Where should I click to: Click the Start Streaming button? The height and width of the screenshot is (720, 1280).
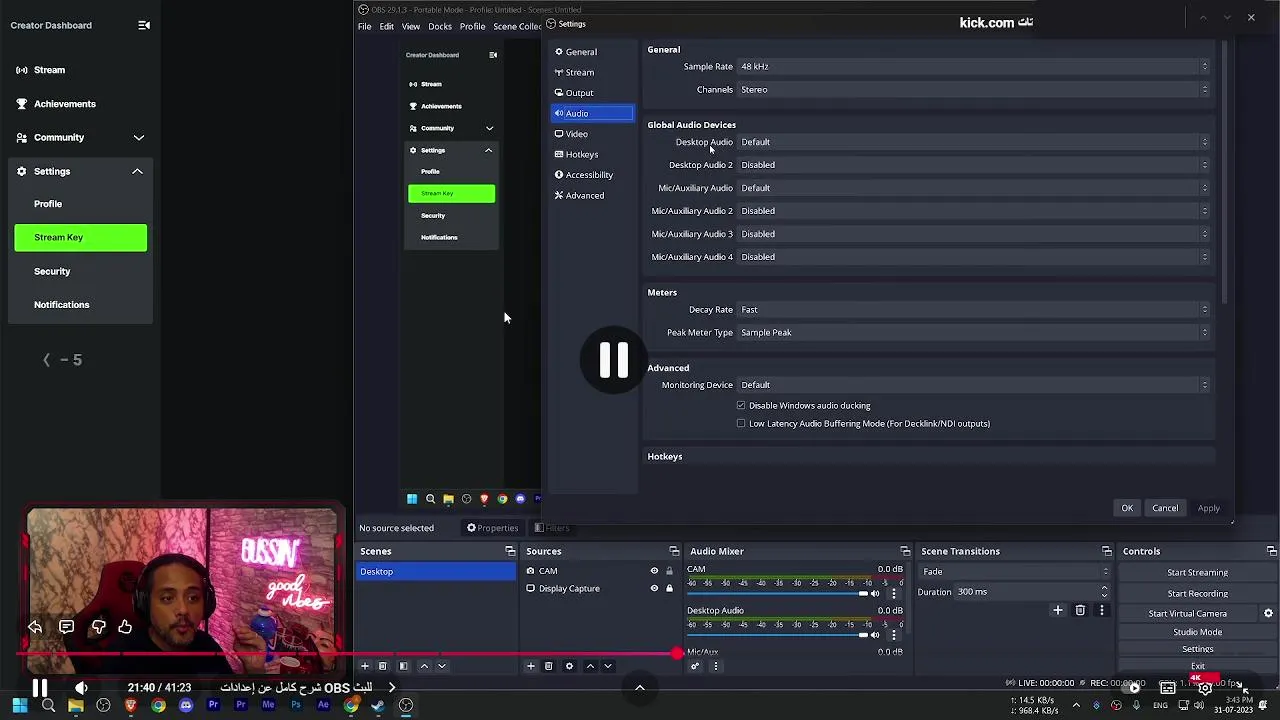[x=1197, y=573]
